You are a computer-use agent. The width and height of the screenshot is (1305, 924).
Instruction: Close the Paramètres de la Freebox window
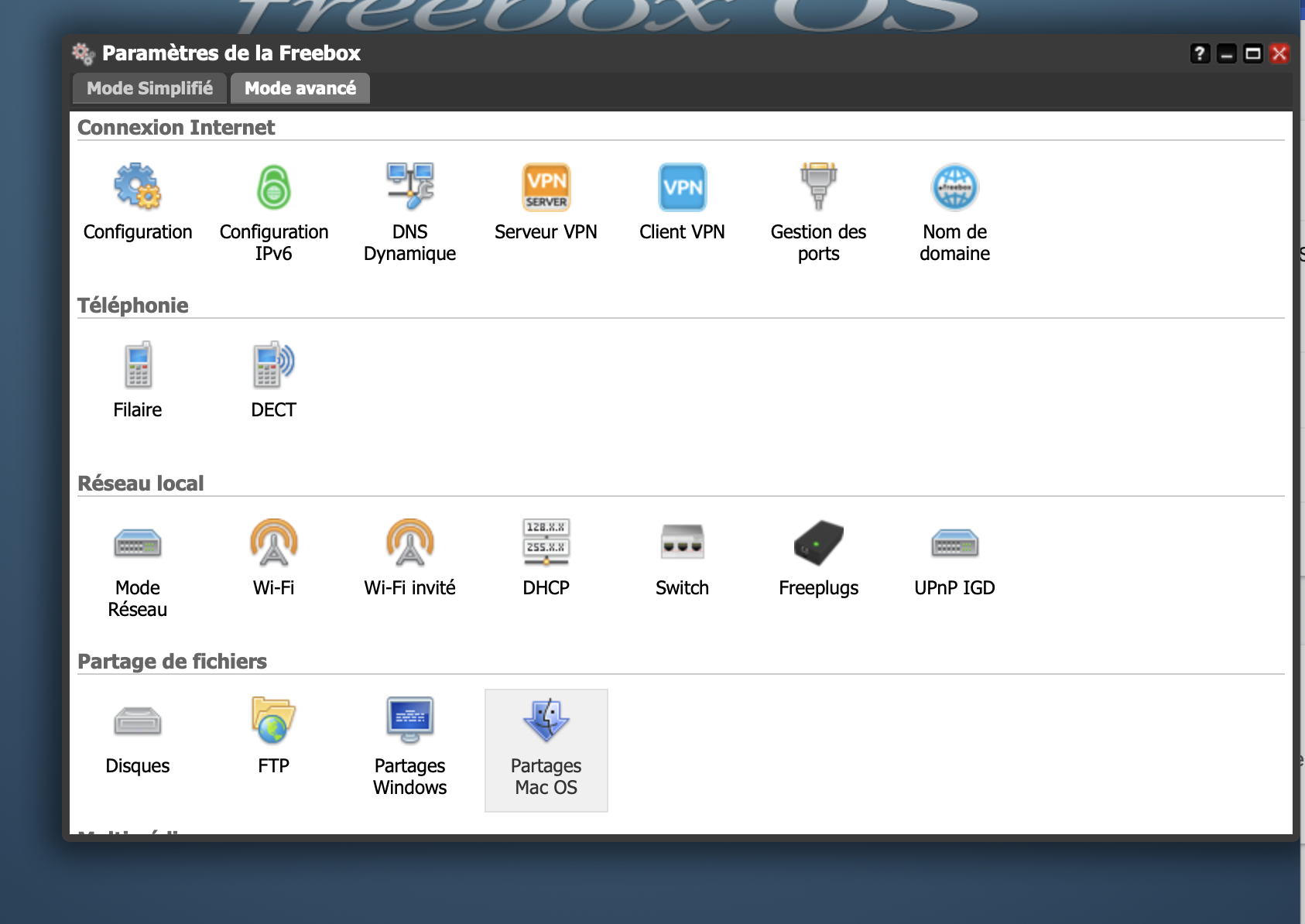(1279, 53)
